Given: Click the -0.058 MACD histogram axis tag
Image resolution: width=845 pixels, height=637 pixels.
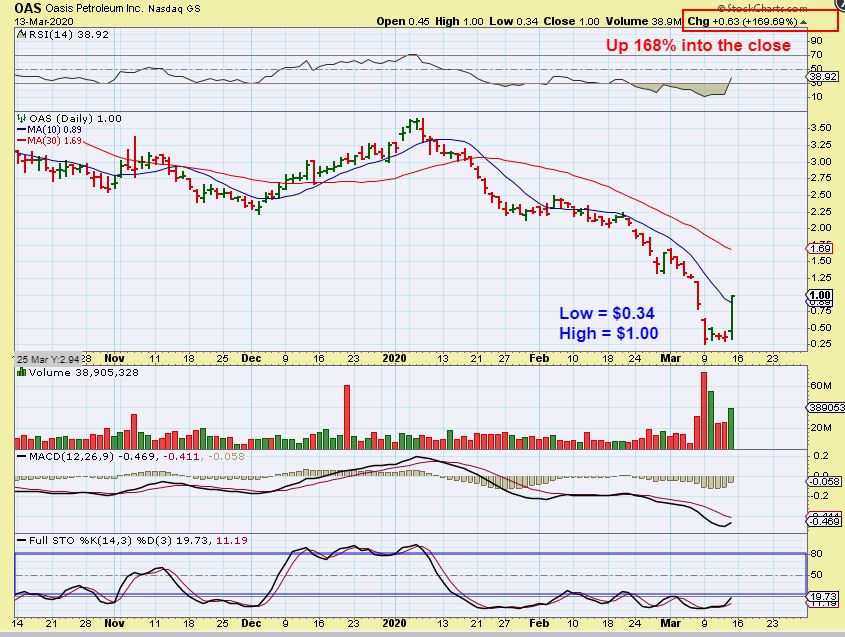Looking at the screenshot, I should pos(825,482).
